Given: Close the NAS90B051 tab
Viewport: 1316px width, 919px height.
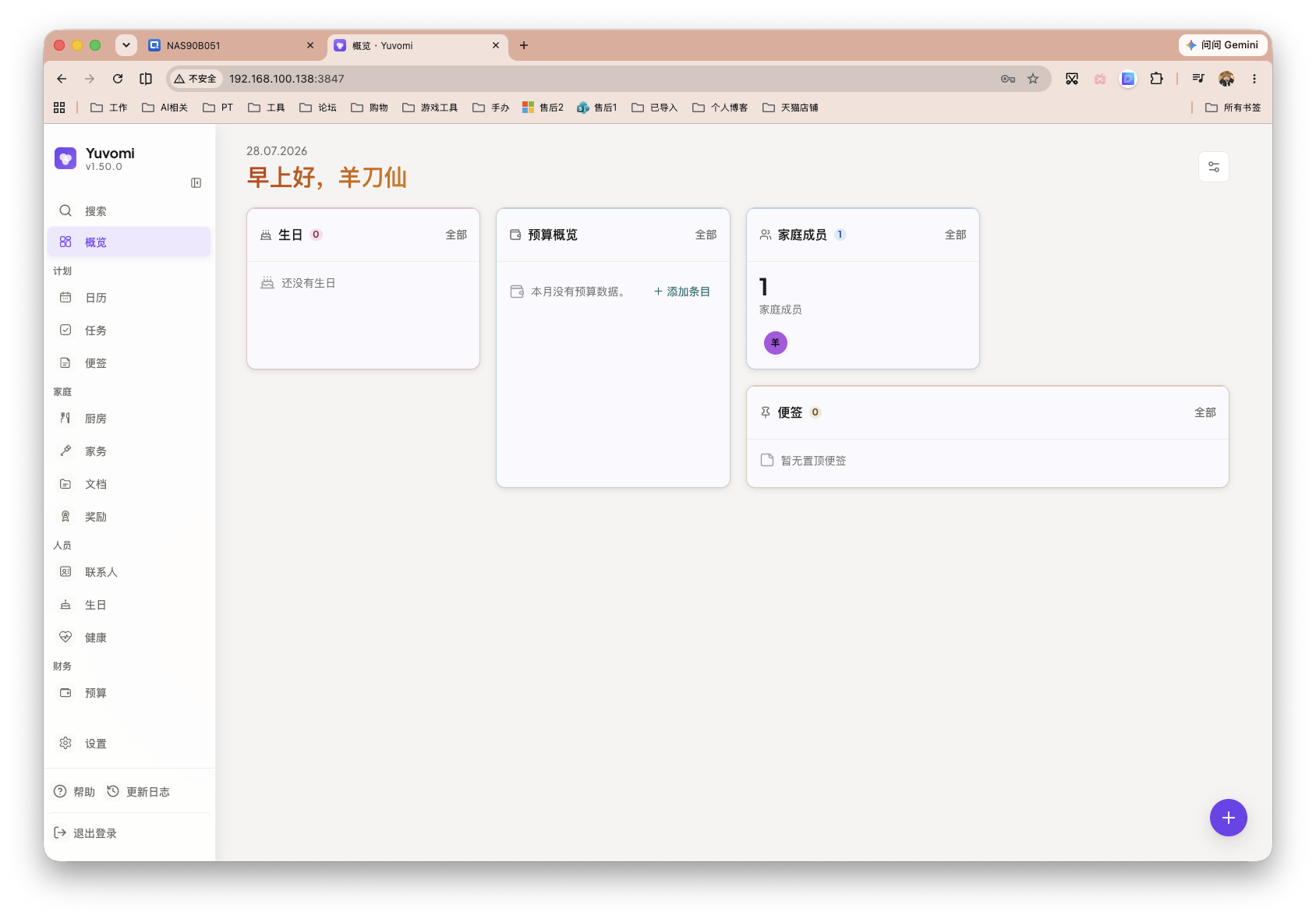Looking at the screenshot, I should pos(310,45).
